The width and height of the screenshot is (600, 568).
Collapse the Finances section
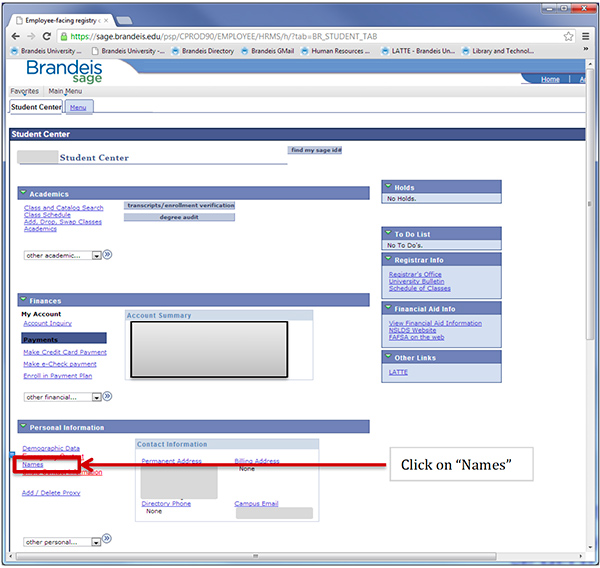[23, 299]
